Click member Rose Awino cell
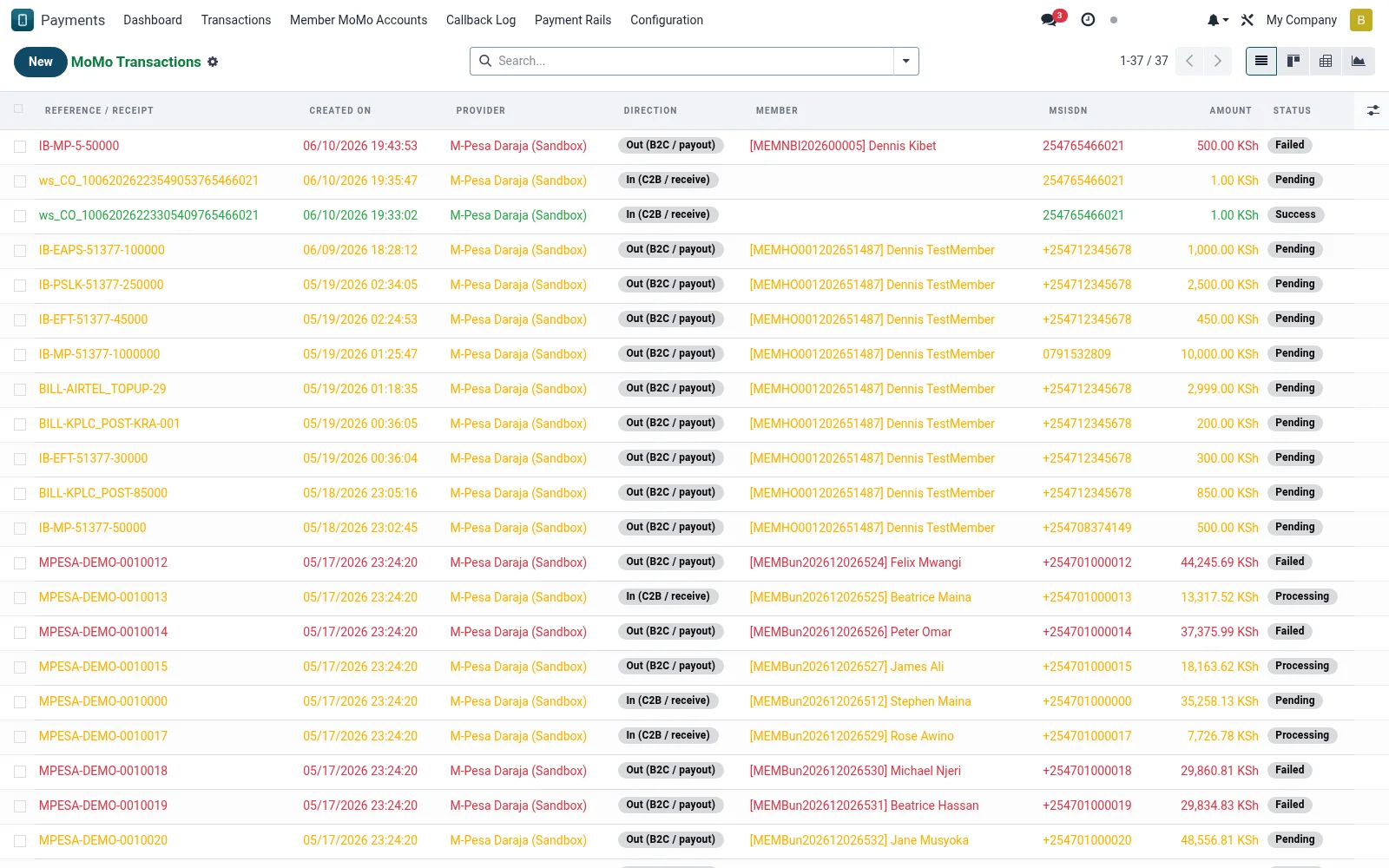Viewport: 1389px width, 868px height. pyautogui.click(x=852, y=736)
